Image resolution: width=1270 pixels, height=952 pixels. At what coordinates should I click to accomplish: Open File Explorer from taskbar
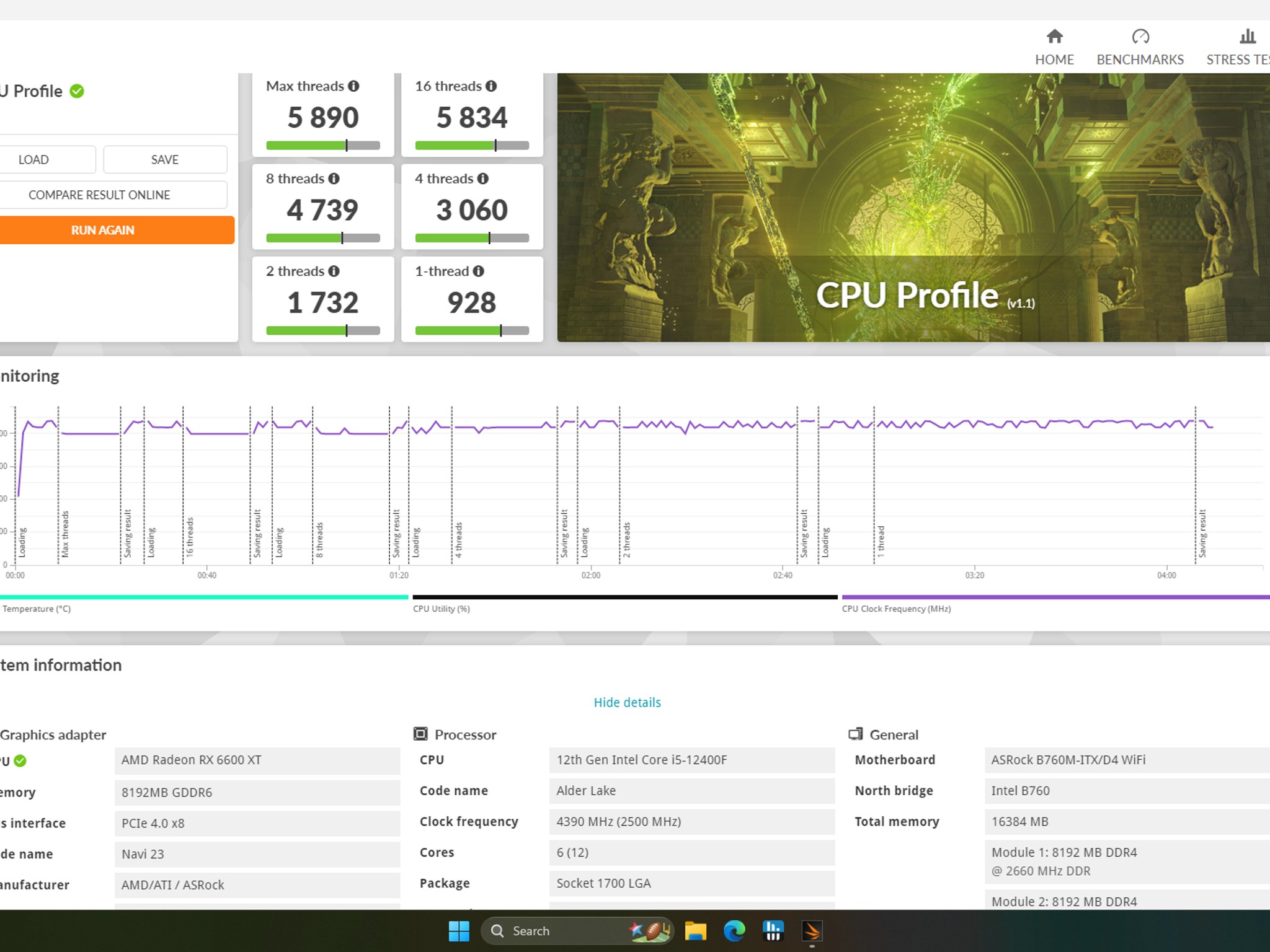[x=696, y=931]
